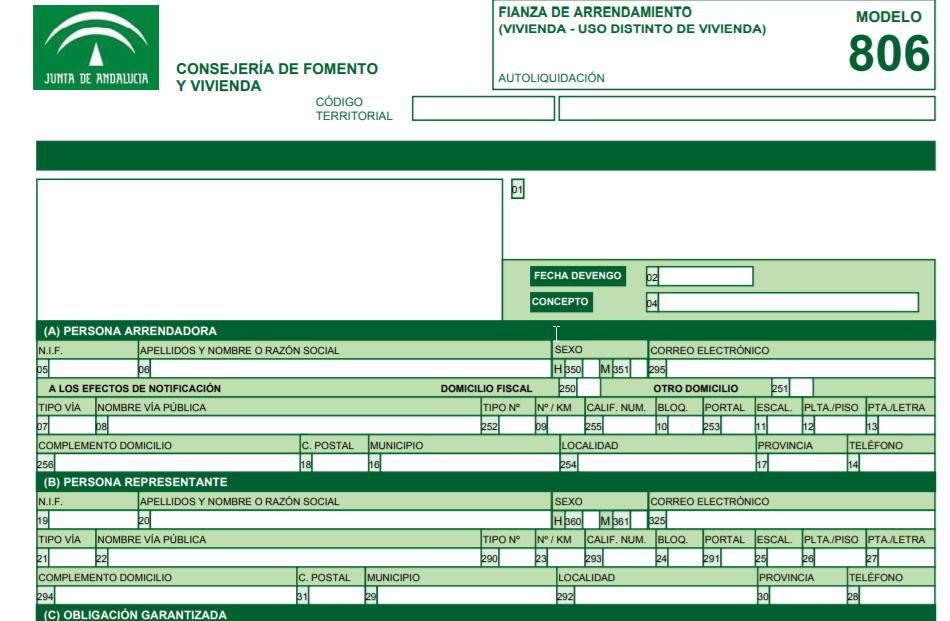The image size is (950, 621).
Task: Tick the Domicilio Fiscal notification checkbox
Action: [x=589, y=388]
